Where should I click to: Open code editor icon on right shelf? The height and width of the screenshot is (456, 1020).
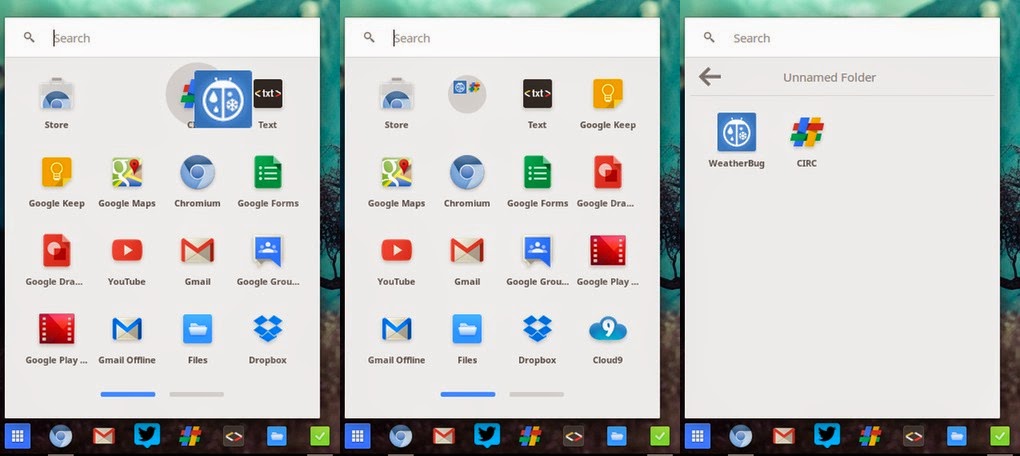(x=913, y=436)
